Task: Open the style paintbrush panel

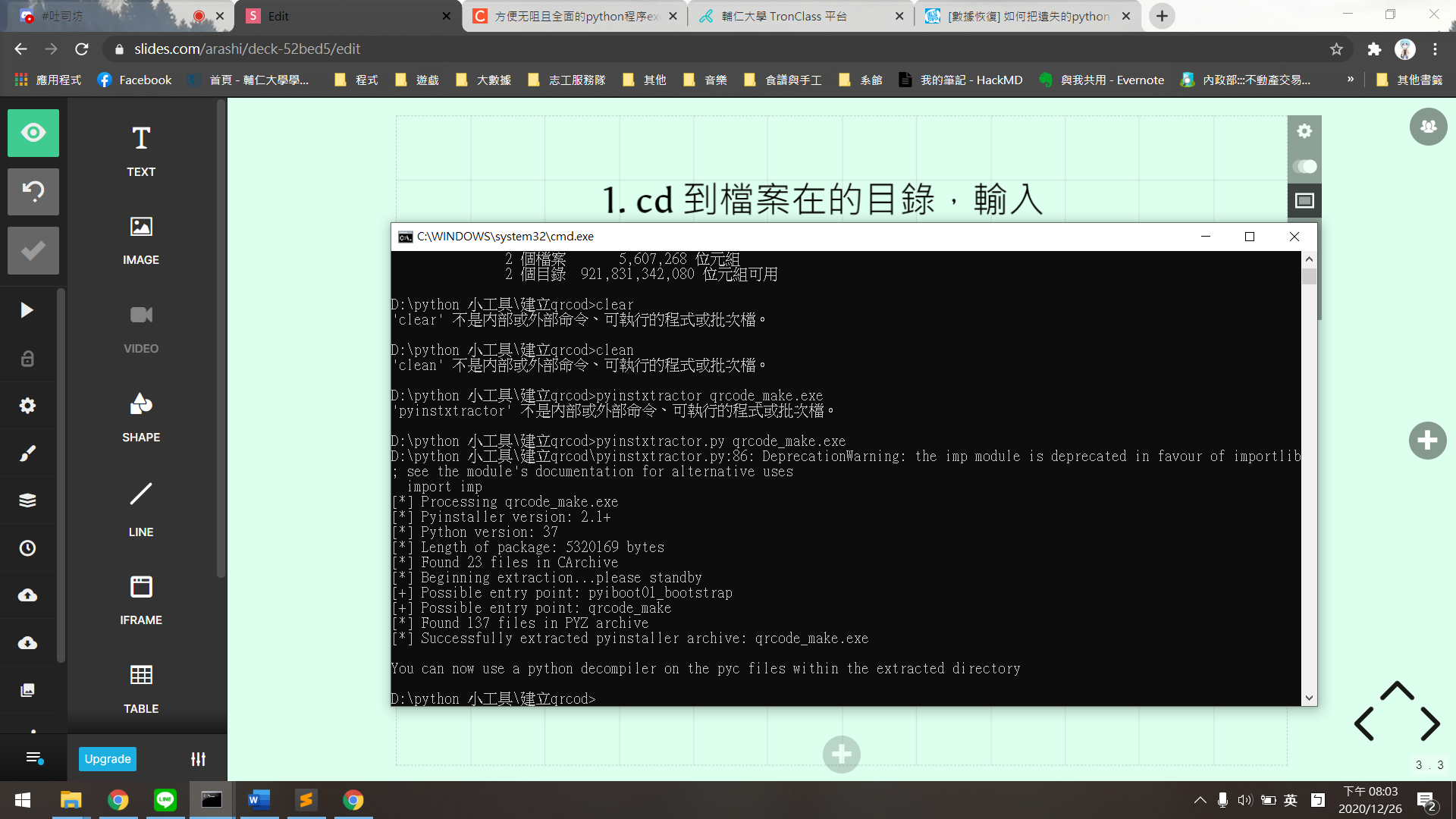Action: [27, 453]
